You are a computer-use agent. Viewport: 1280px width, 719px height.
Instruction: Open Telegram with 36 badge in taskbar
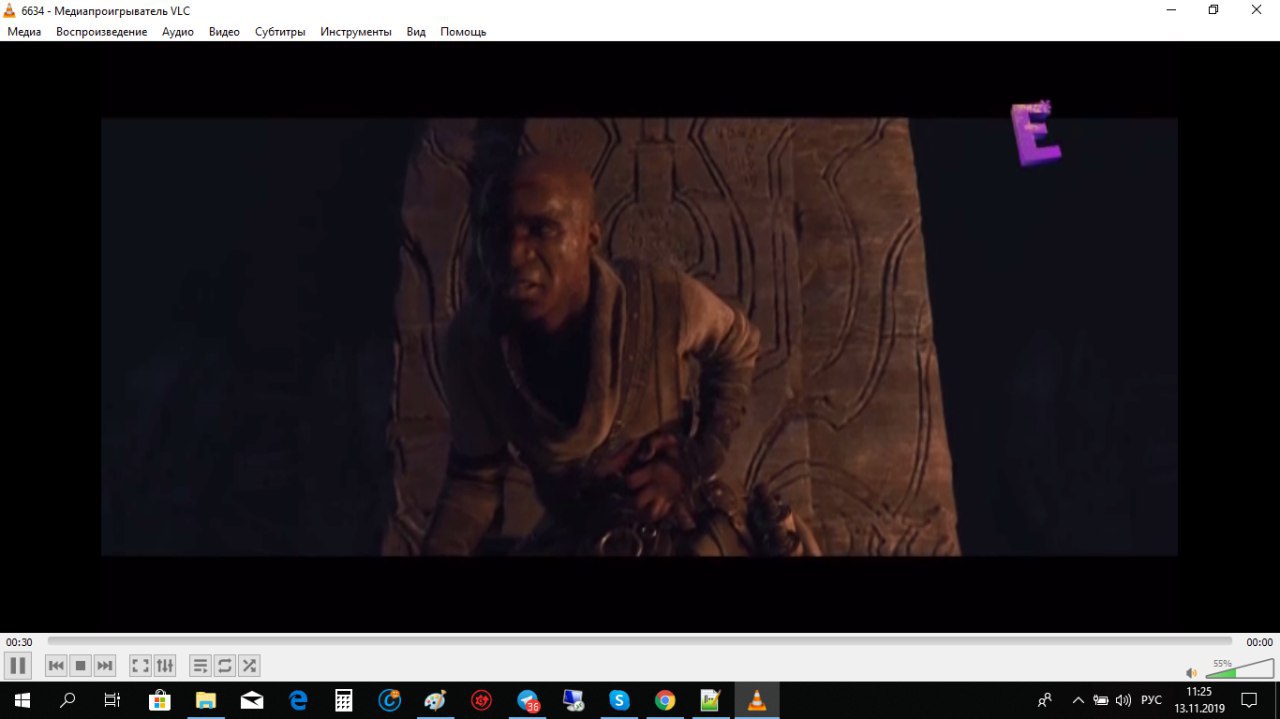(x=528, y=700)
